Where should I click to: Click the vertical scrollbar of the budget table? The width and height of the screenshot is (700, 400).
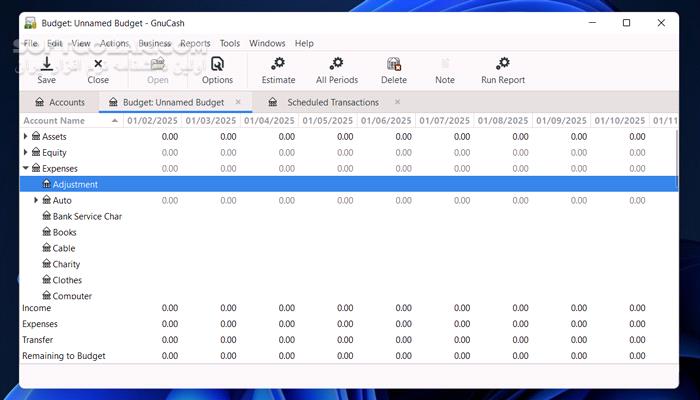coord(677,160)
